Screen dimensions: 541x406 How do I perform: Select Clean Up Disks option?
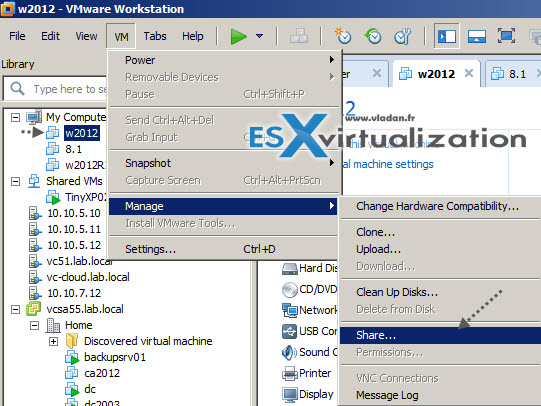pyautogui.click(x=440, y=292)
